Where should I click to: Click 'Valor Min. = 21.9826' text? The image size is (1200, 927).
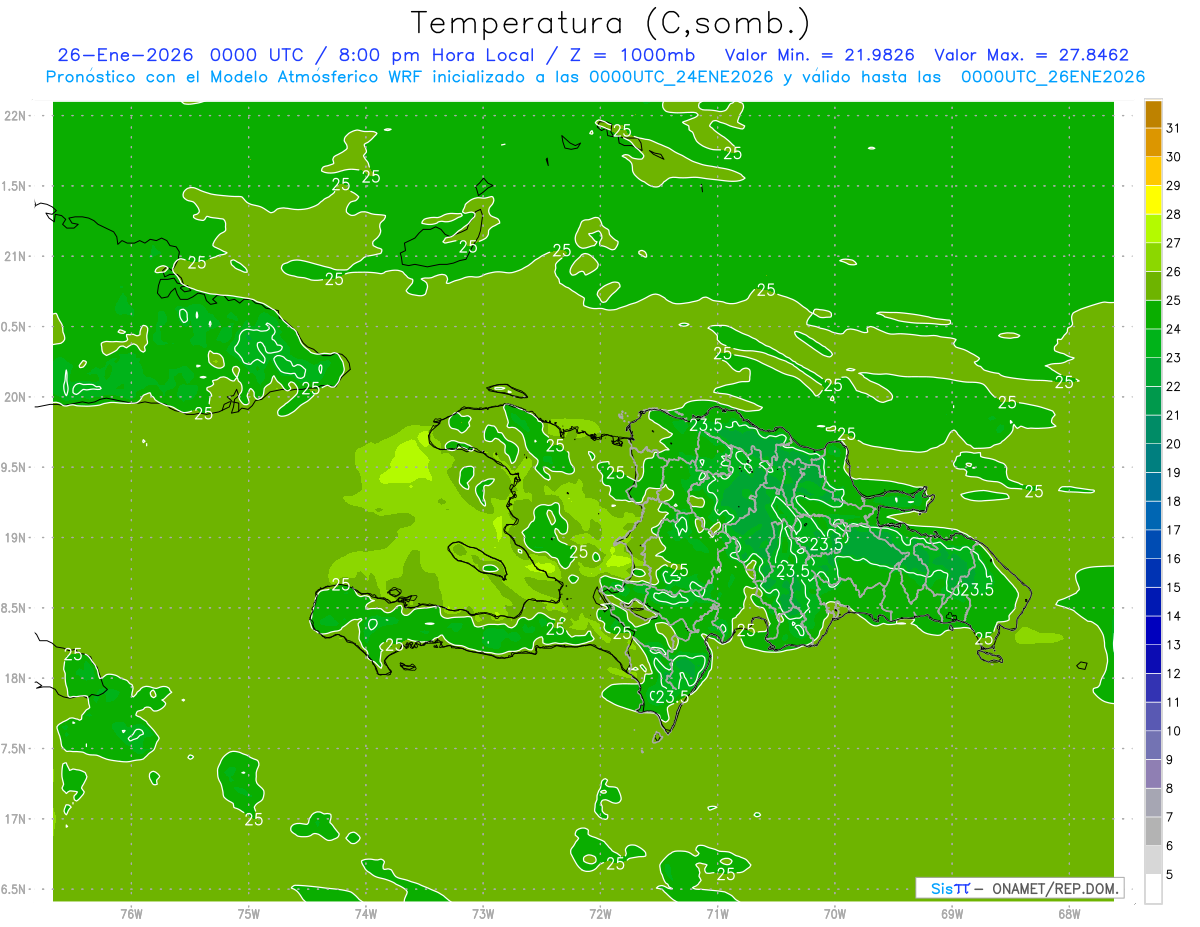point(820,55)
